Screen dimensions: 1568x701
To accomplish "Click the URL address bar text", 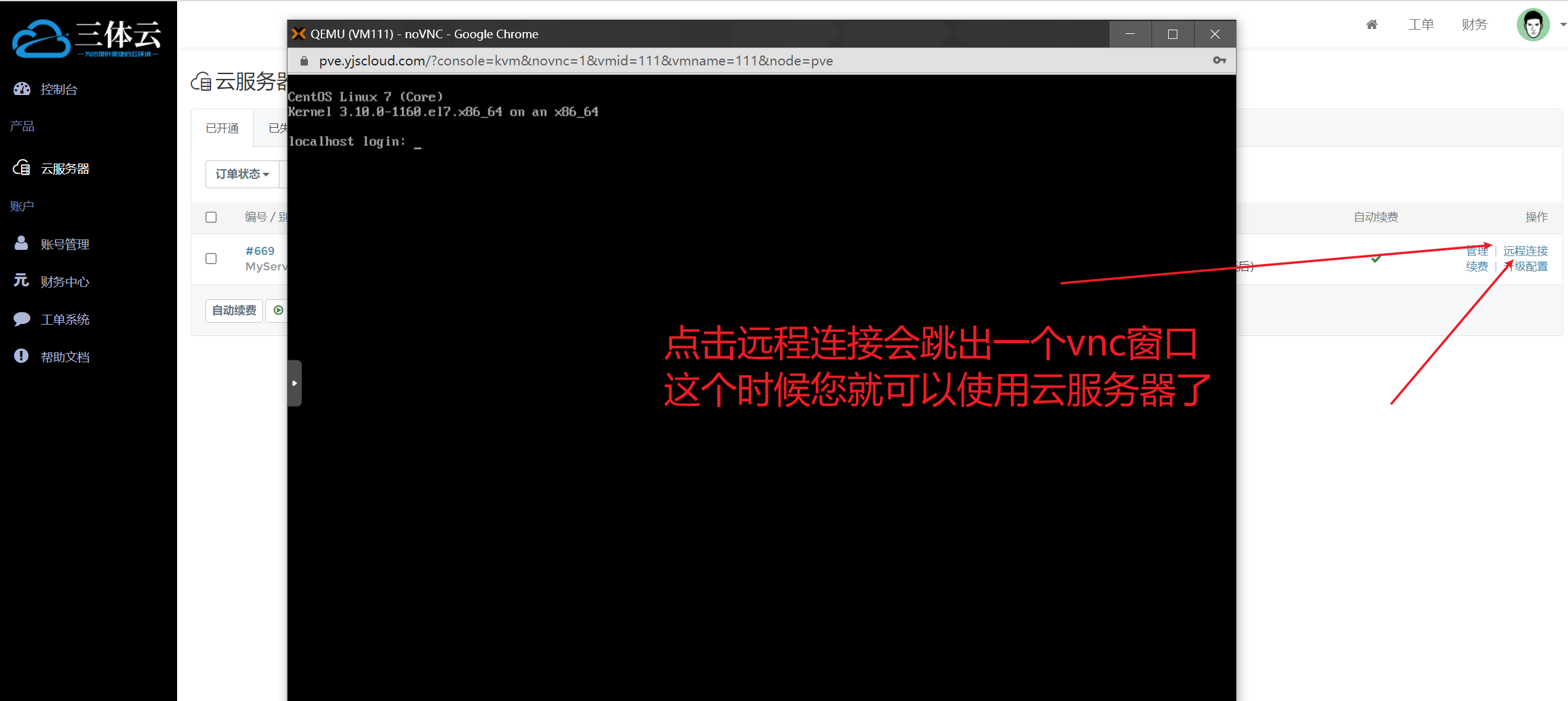I will [575, 60].
